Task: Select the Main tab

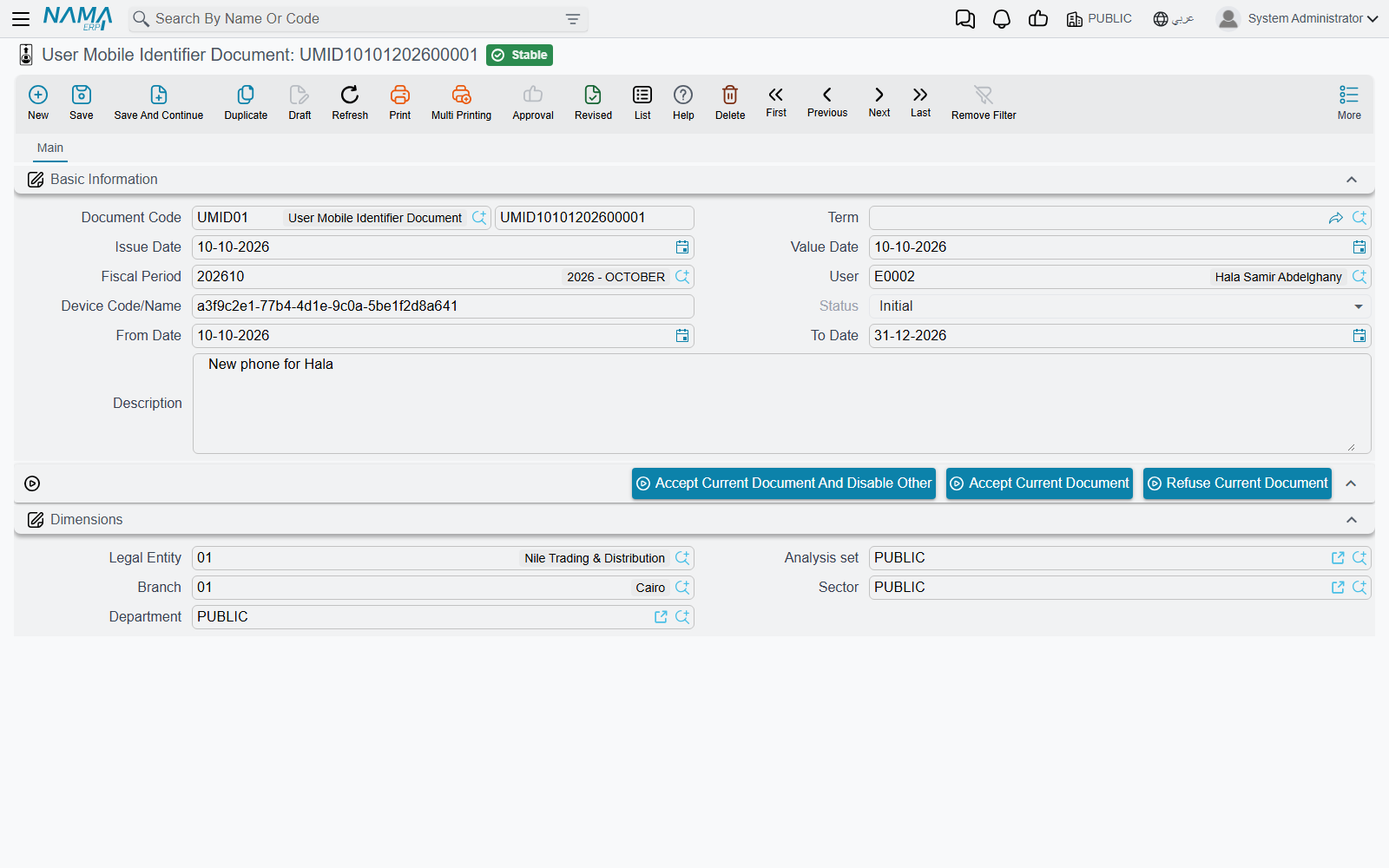Action: click(50, 148)
